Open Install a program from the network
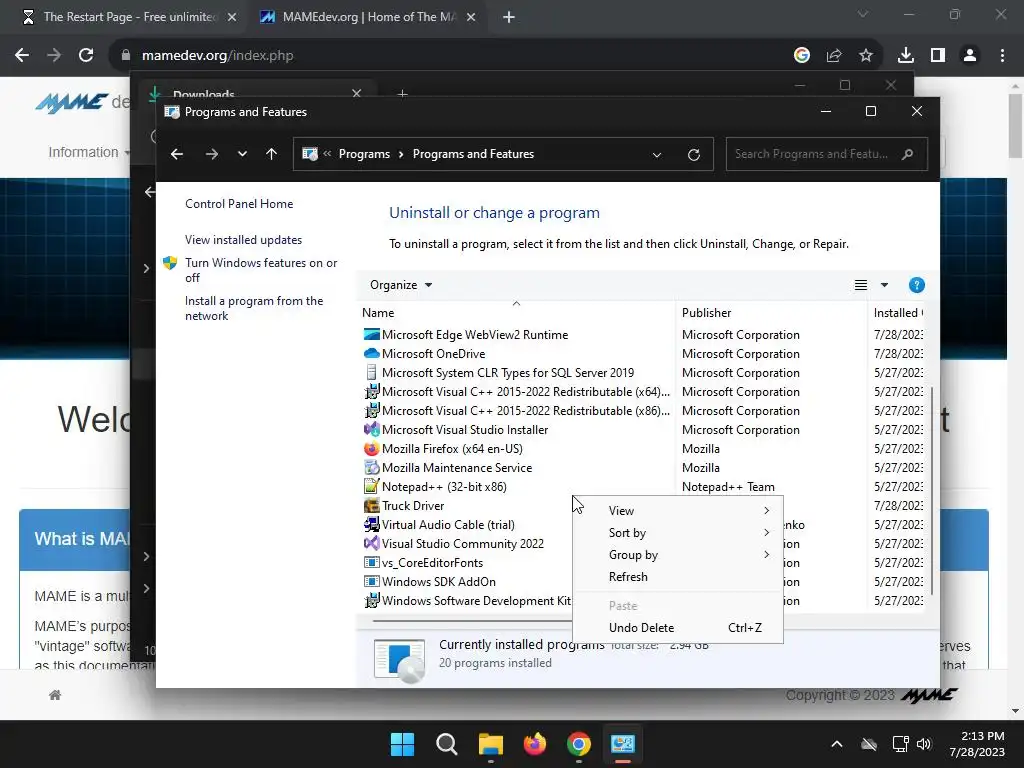 pyautogui.click(x=254, y=308)
